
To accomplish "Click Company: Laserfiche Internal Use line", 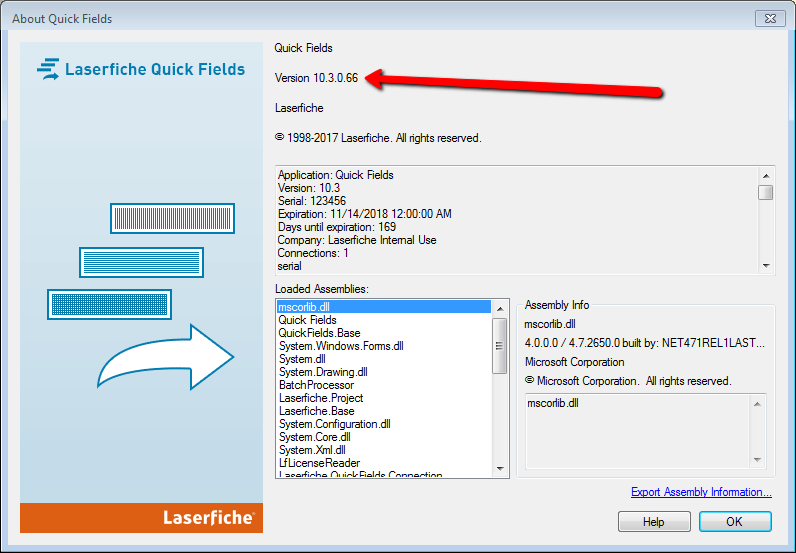I will [x=357, y=240].
